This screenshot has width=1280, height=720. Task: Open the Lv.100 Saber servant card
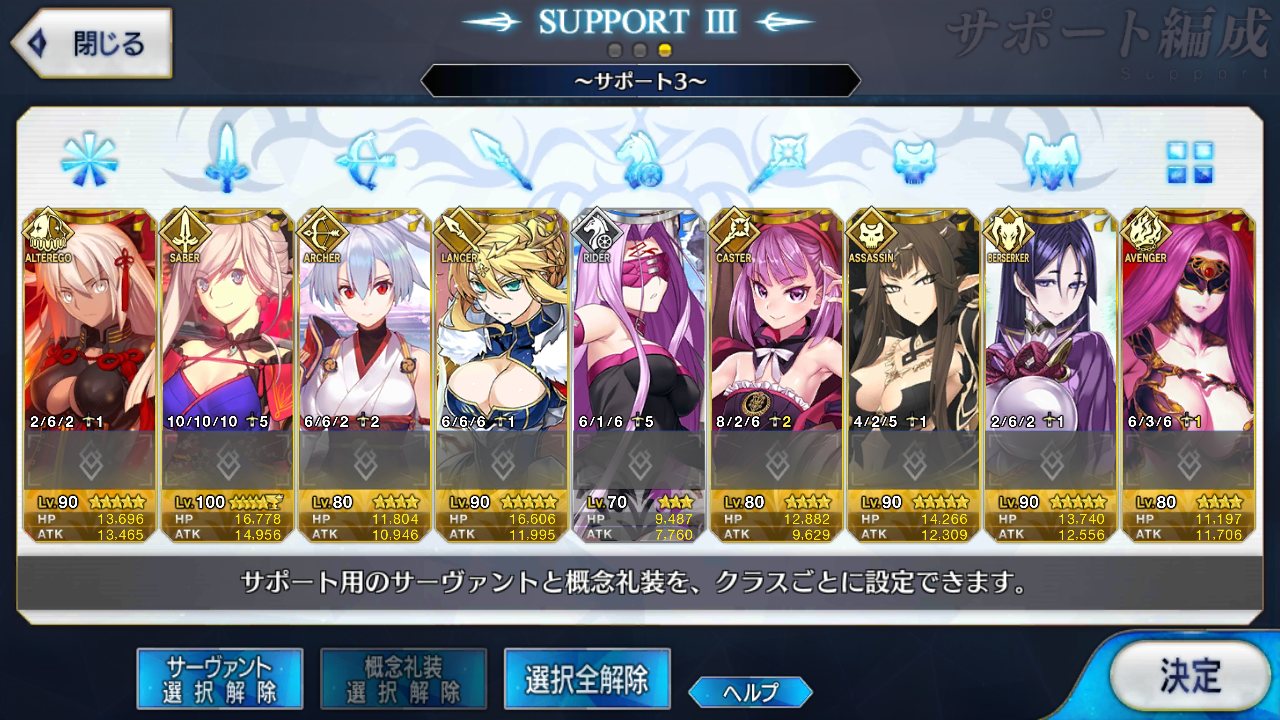tap(227, 375)
